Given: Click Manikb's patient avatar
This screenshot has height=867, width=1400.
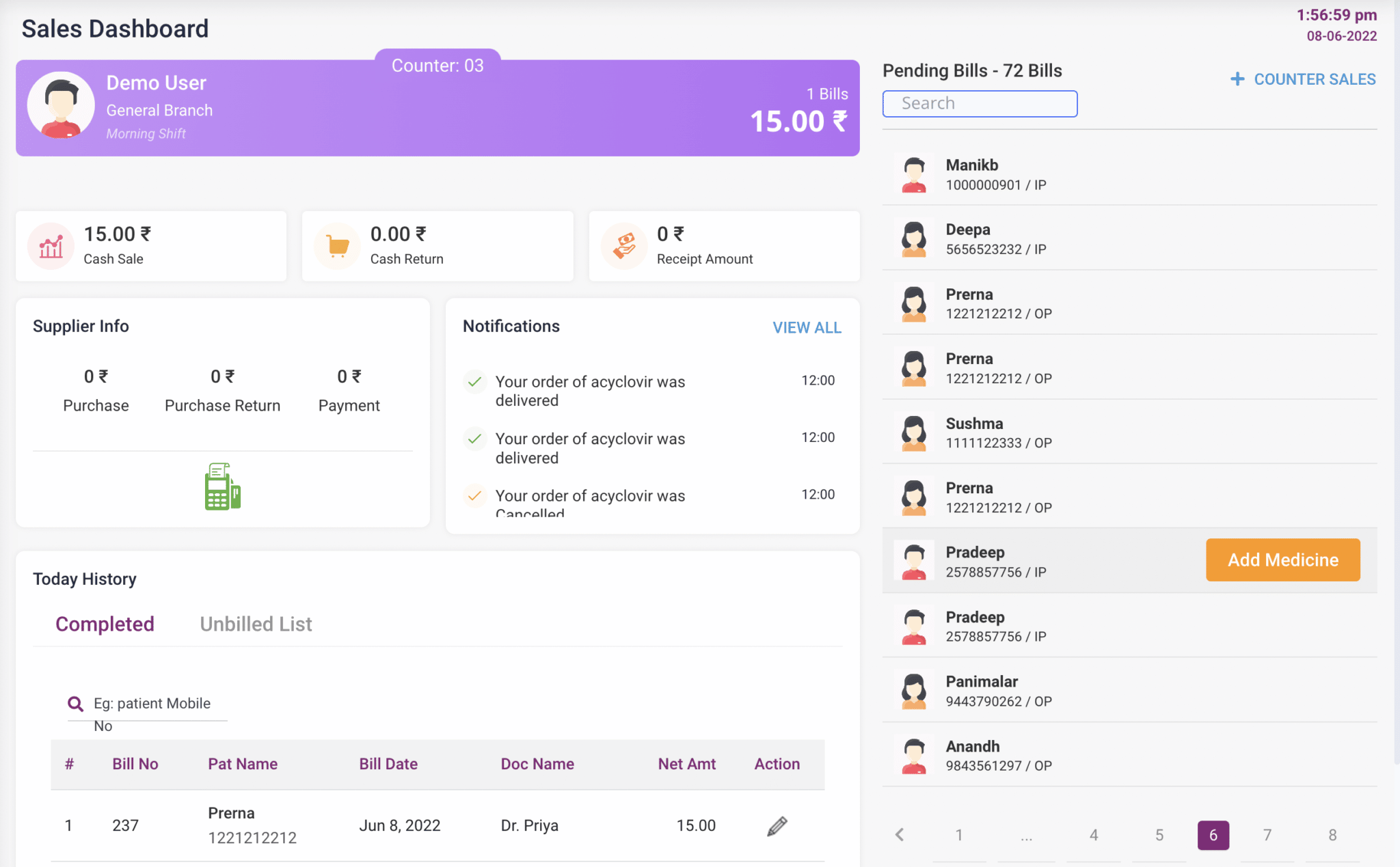Looking at the screenshot, I should click(913, 175).
